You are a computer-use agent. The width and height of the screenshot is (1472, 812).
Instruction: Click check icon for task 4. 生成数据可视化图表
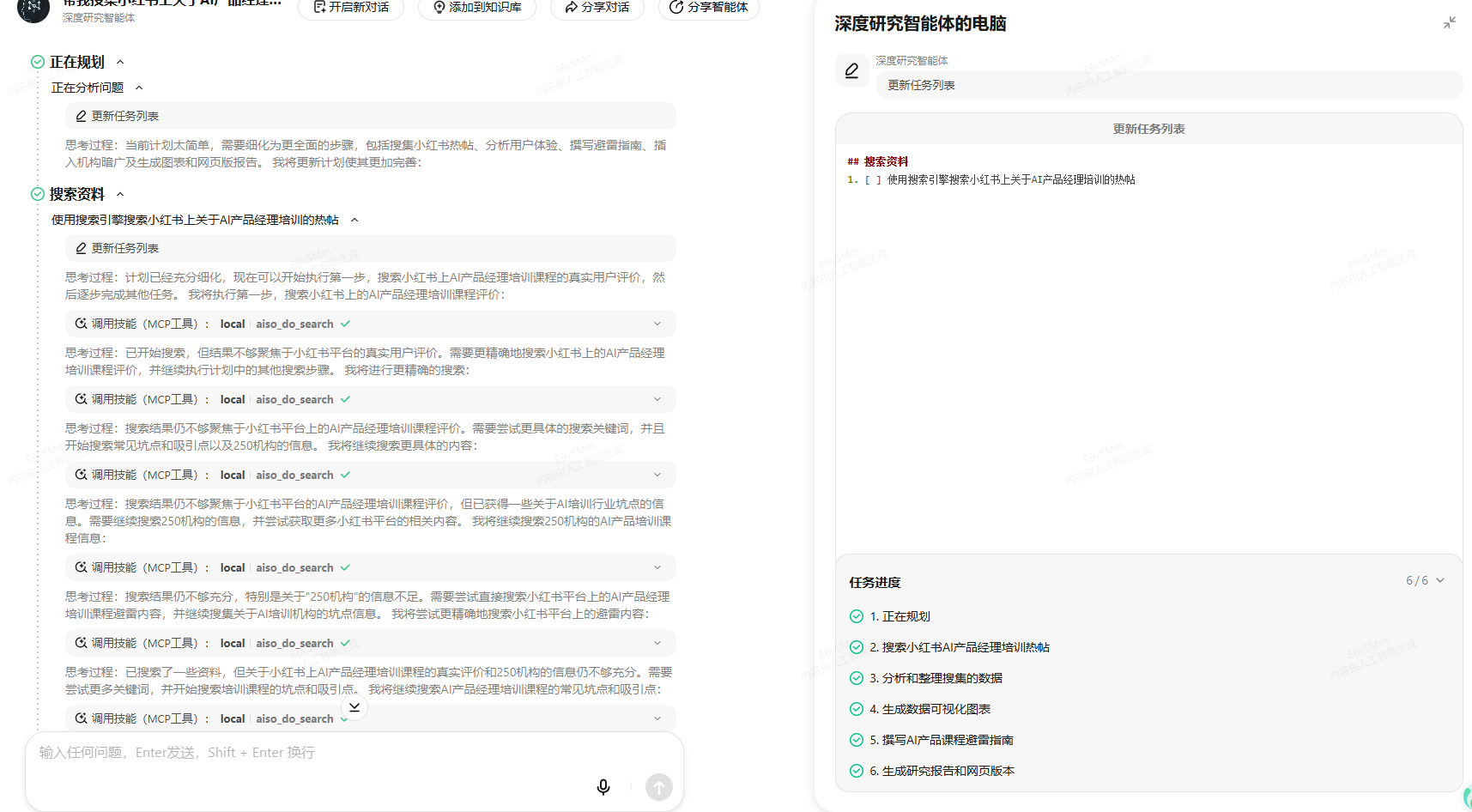click(857, 709)
